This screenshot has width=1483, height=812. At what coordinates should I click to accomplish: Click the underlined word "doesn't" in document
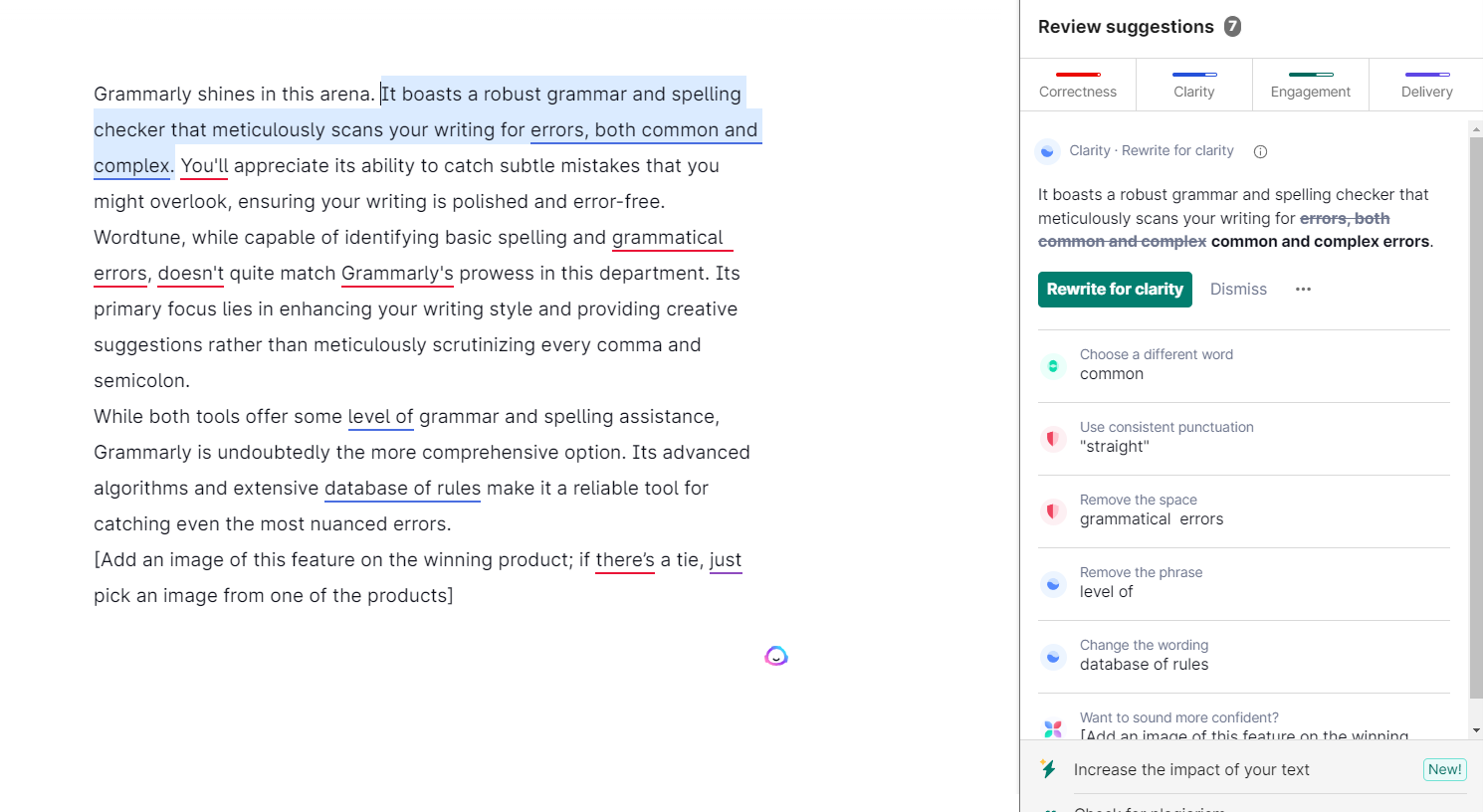[191, 274]
